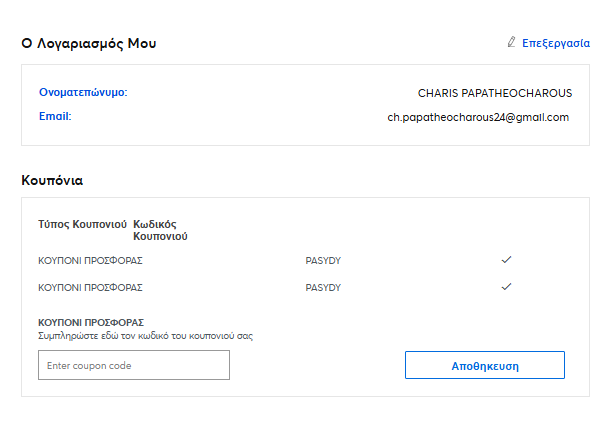Click the pencil edit icon

(x=511, y=43)
